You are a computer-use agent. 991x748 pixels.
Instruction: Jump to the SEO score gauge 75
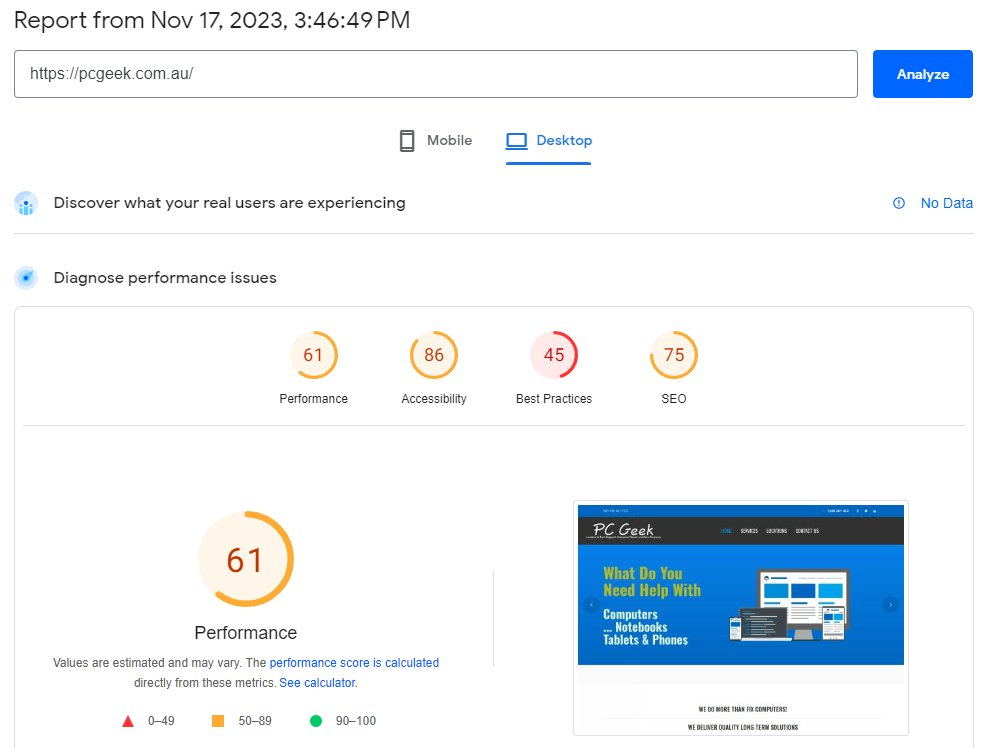674,355
